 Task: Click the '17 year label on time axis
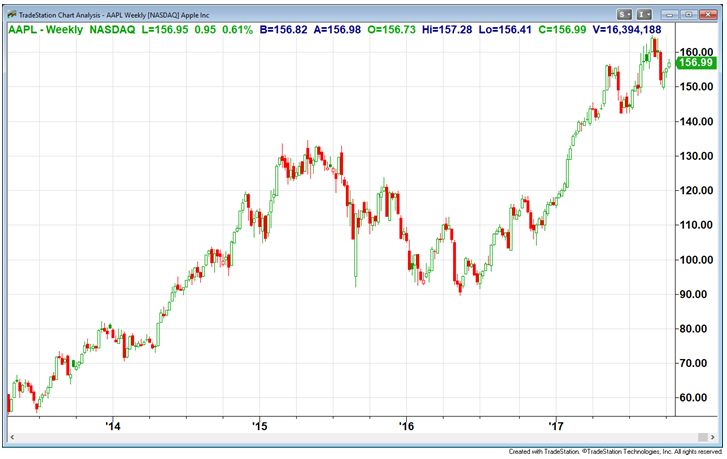coord(555,426)
